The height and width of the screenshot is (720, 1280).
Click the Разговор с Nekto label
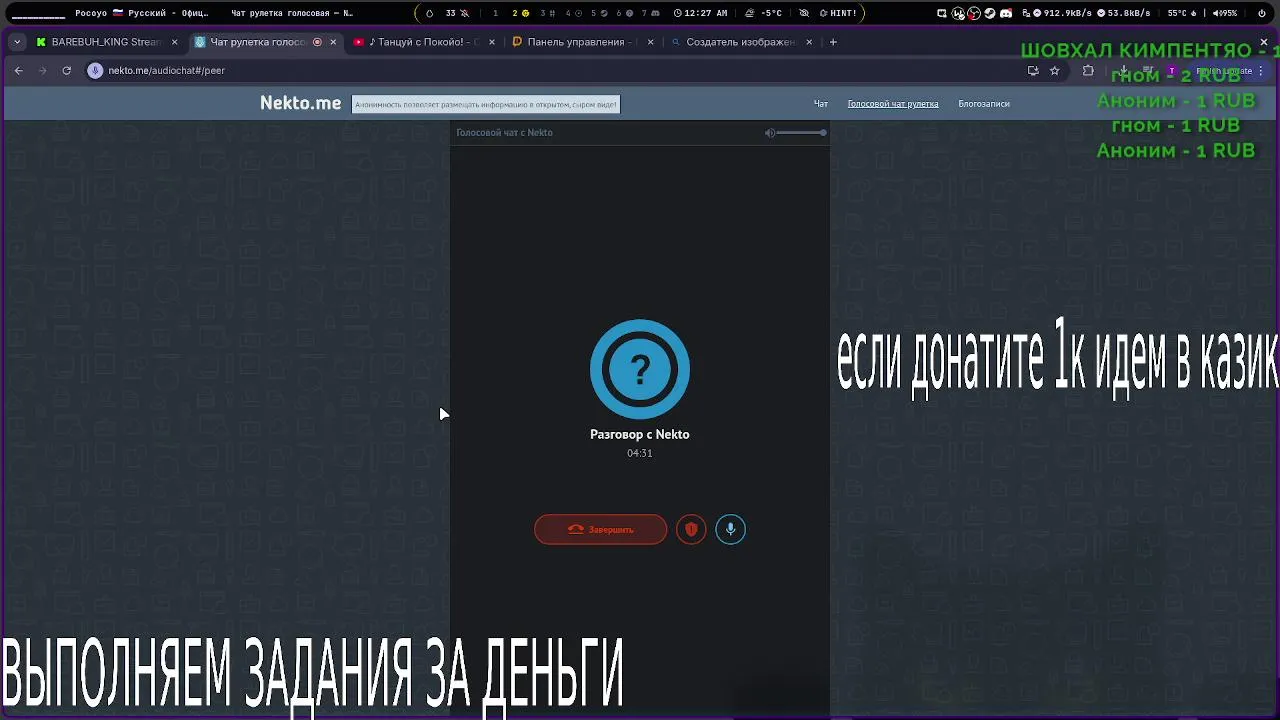pos(640,434)
